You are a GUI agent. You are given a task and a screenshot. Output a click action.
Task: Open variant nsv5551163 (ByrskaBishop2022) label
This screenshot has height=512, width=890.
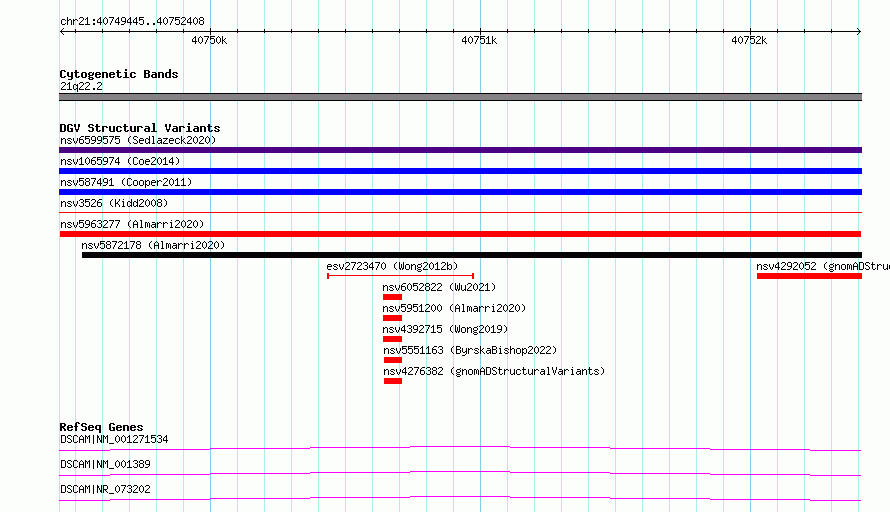pos(470,350)
